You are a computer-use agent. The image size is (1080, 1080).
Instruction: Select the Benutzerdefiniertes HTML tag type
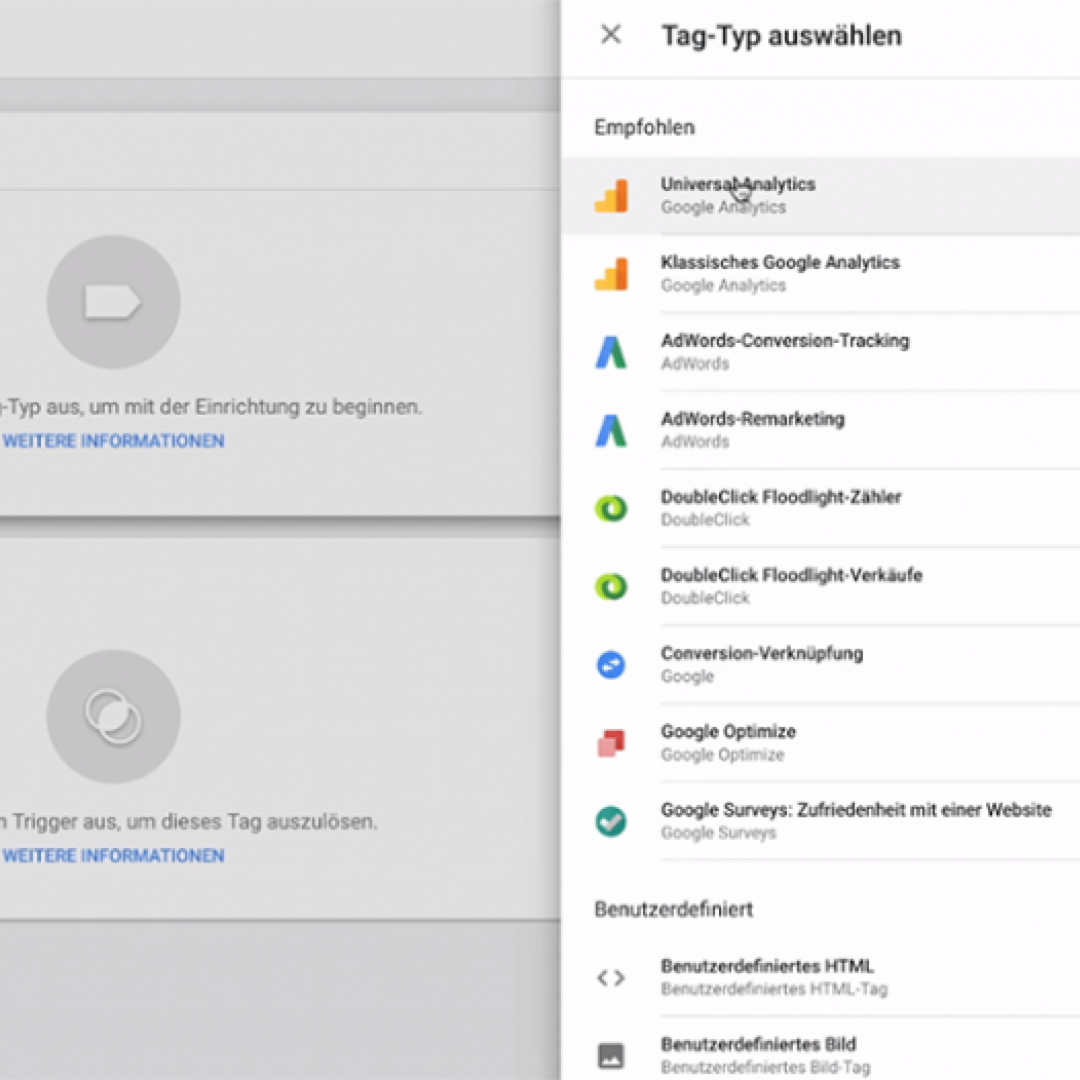[x=820, y=977]
